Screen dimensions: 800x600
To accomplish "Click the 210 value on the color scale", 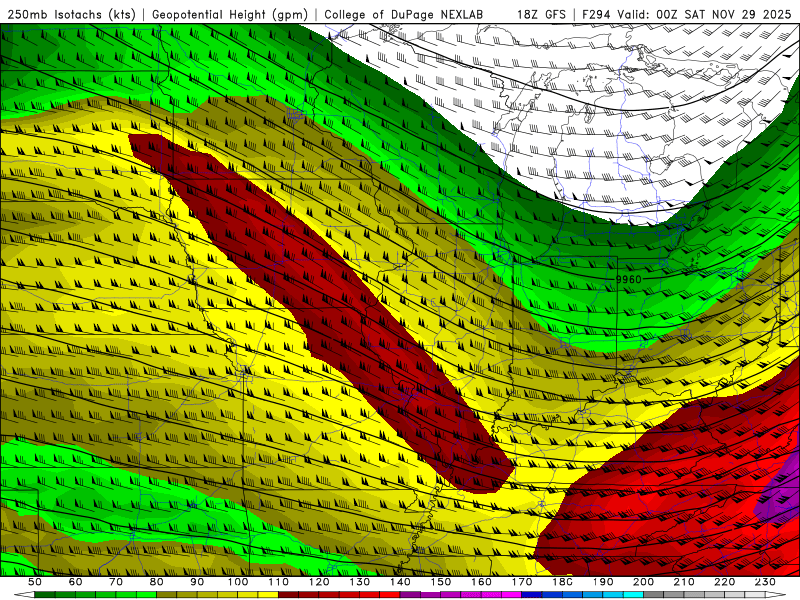I will tap(684, 582).
